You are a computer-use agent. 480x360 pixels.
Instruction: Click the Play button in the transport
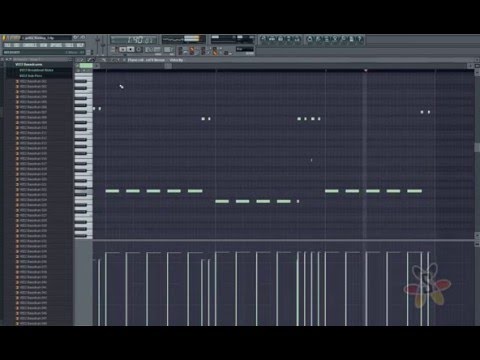tap(123, 50)
